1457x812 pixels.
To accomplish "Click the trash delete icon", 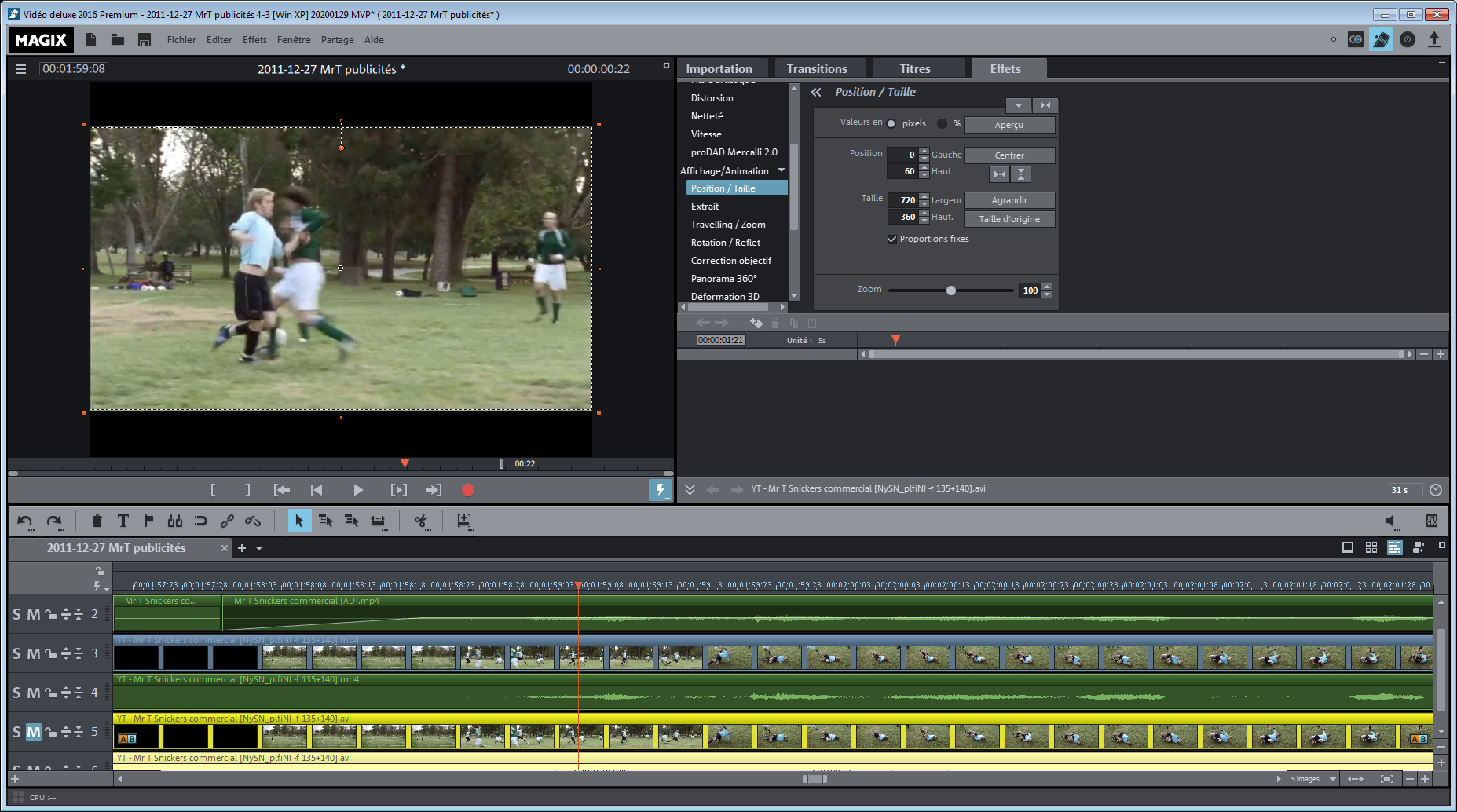I will point(97,521).
